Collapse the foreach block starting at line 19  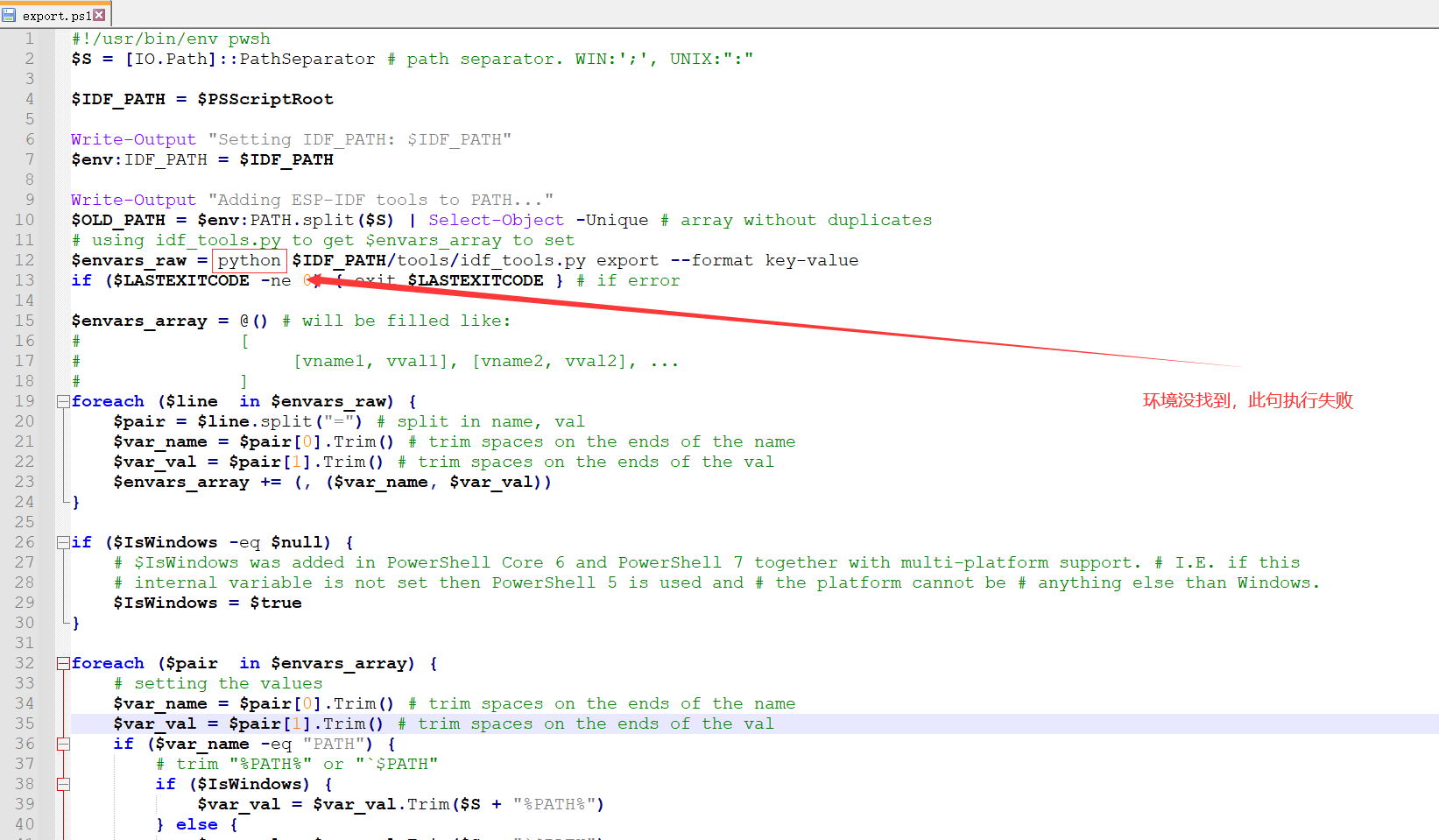(63, 401)
